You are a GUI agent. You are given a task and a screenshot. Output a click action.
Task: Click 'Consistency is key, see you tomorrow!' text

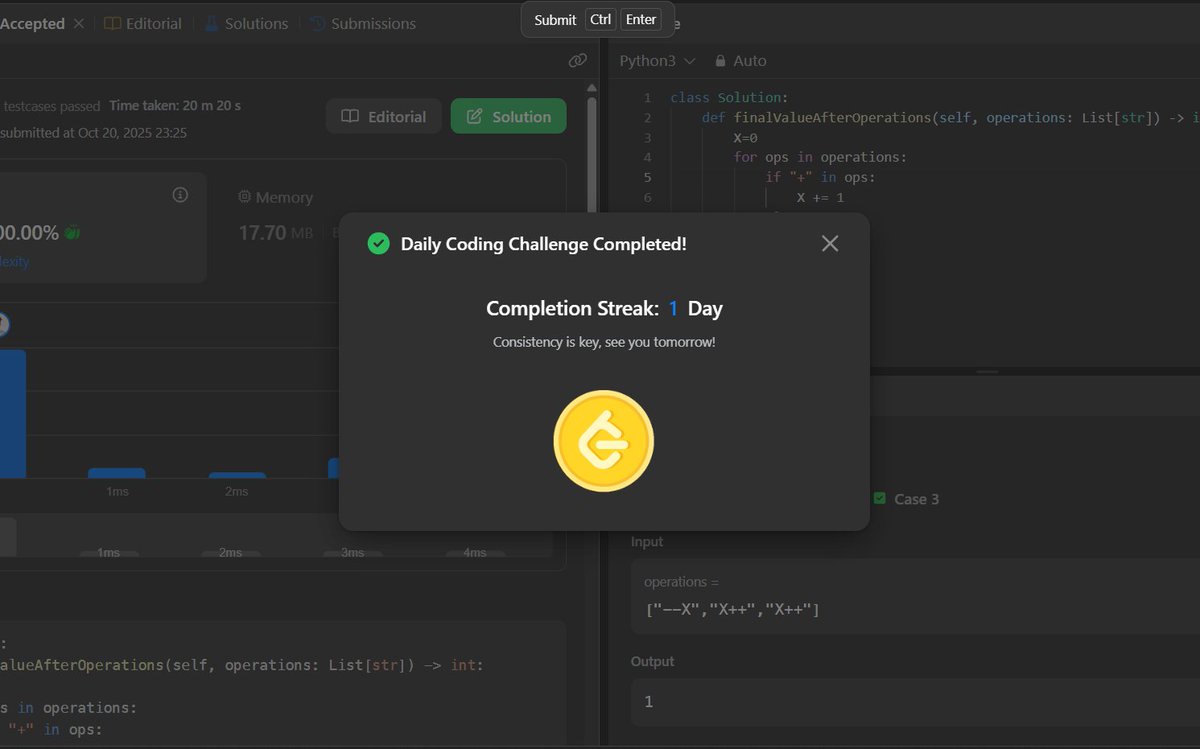[x=604, y=342]
